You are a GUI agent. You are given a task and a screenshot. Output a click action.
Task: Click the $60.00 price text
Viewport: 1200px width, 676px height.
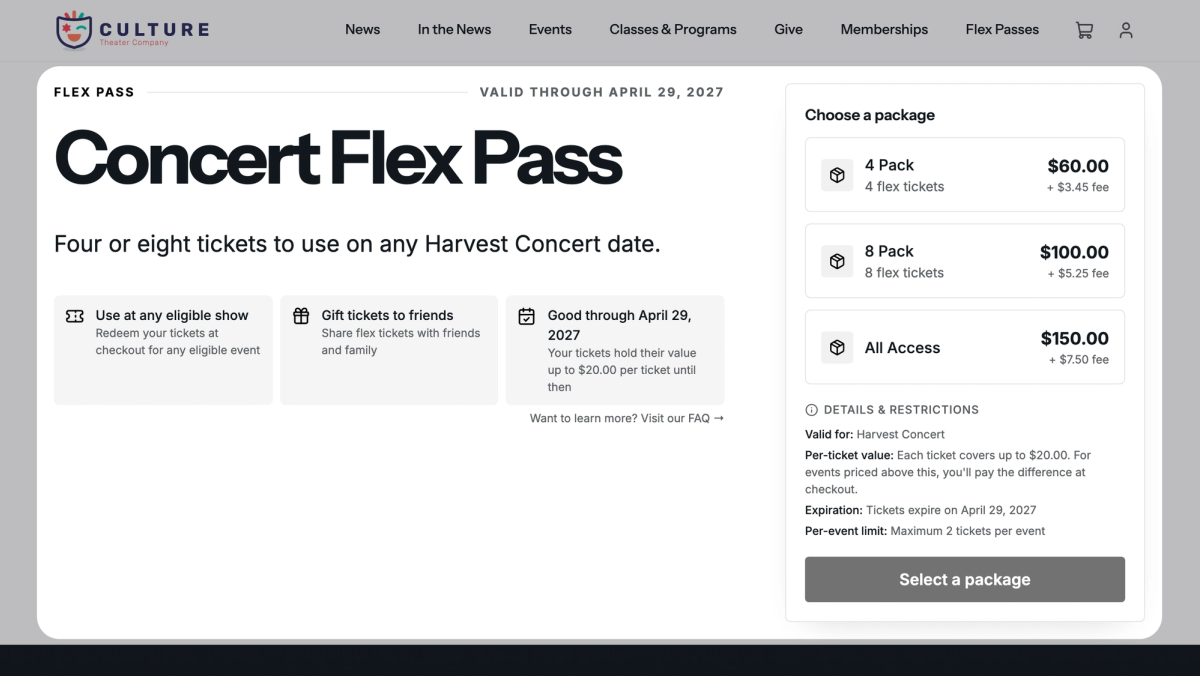[x=1078, y=166]
